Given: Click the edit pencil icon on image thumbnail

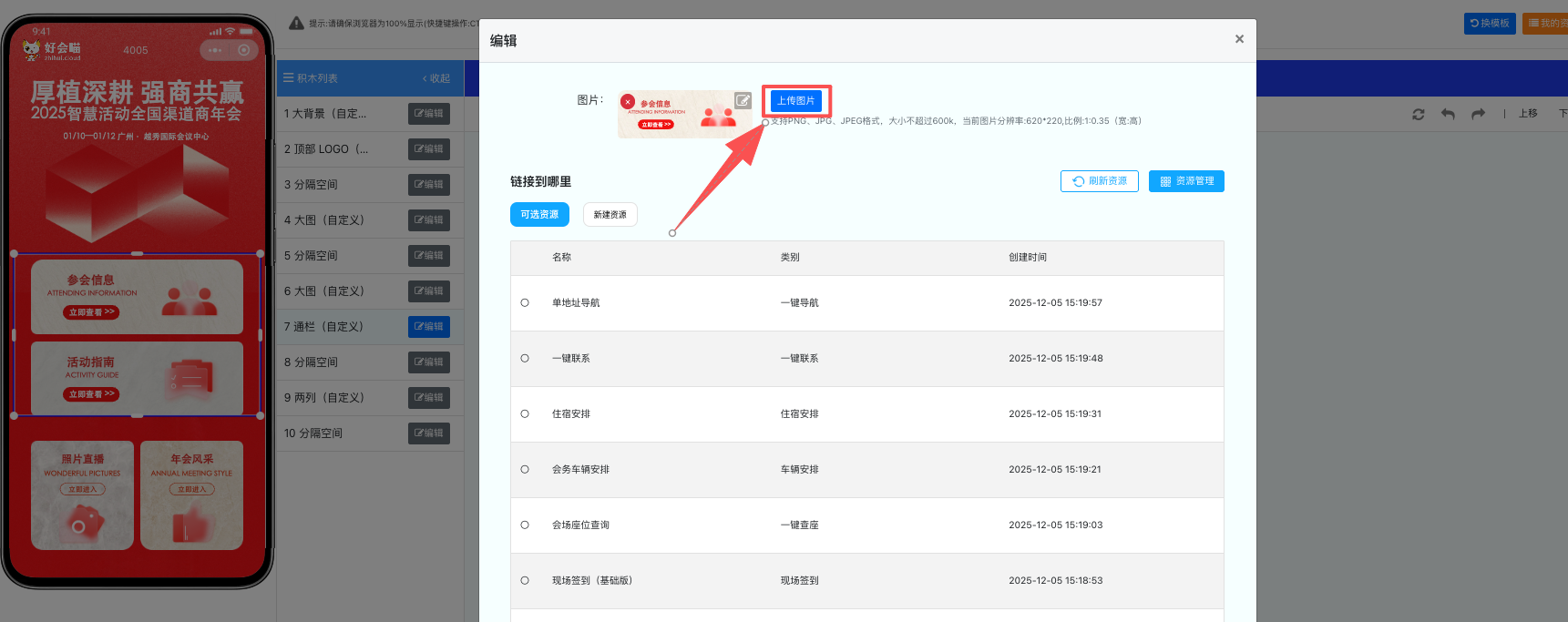Looking at the screenshot, I should (743, 100).
